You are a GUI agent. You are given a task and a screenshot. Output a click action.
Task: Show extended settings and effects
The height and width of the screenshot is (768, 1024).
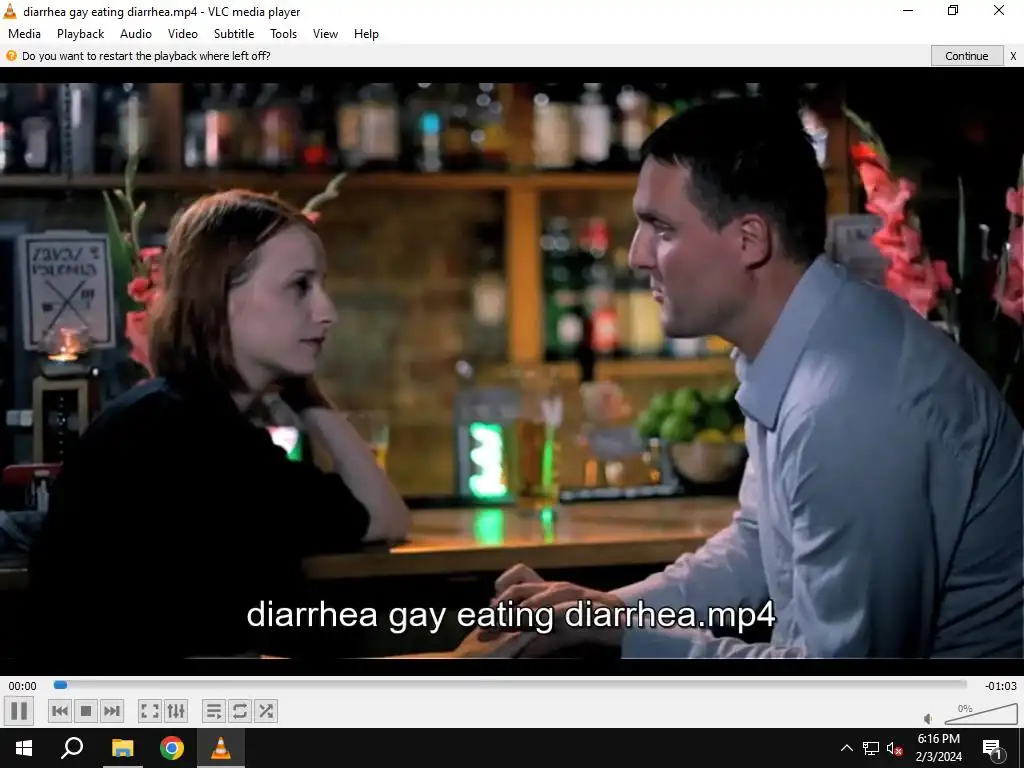(176, 711)
